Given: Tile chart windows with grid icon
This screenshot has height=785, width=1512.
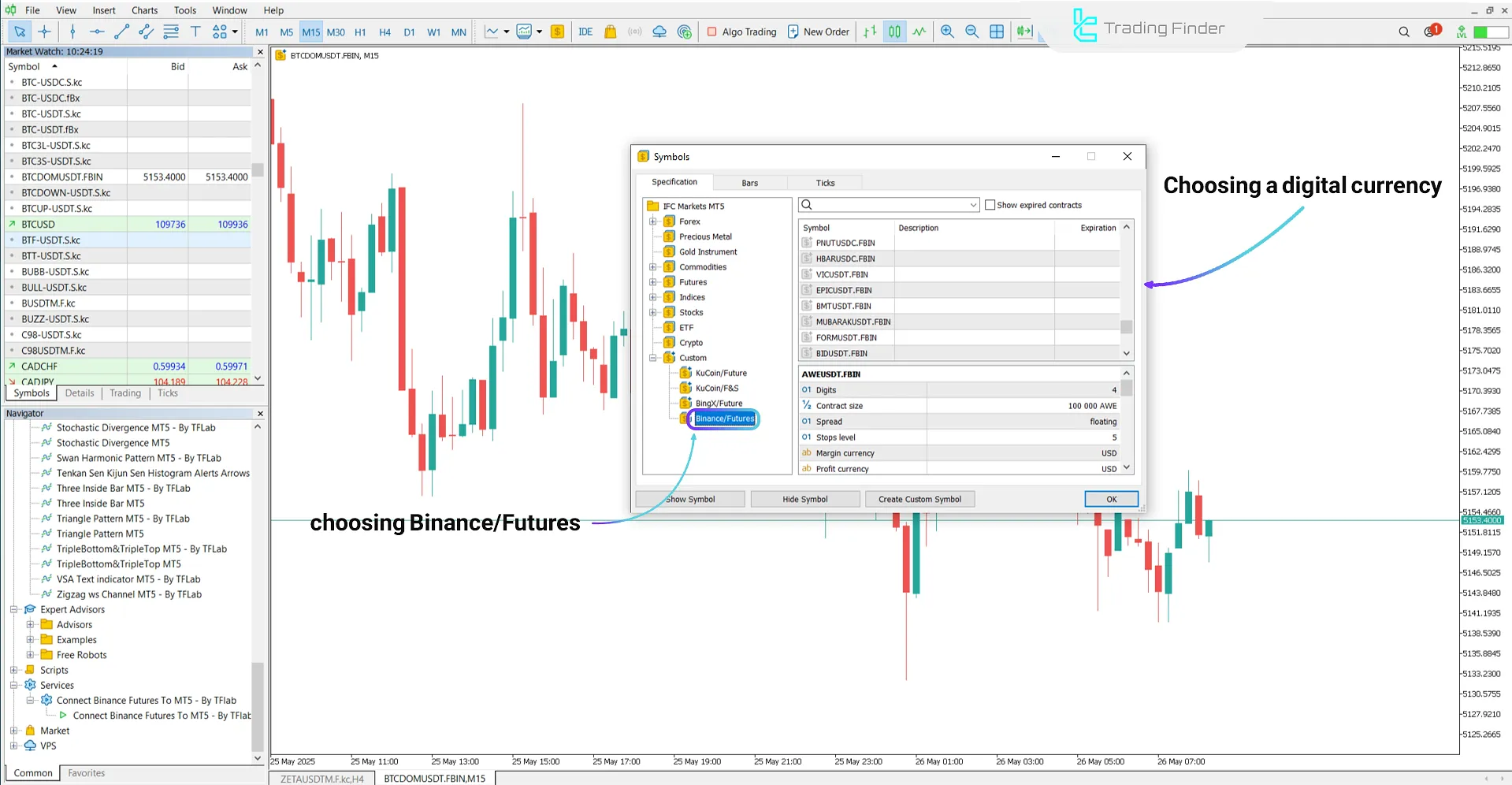Looking at the screenshot, I should [997, 32].
